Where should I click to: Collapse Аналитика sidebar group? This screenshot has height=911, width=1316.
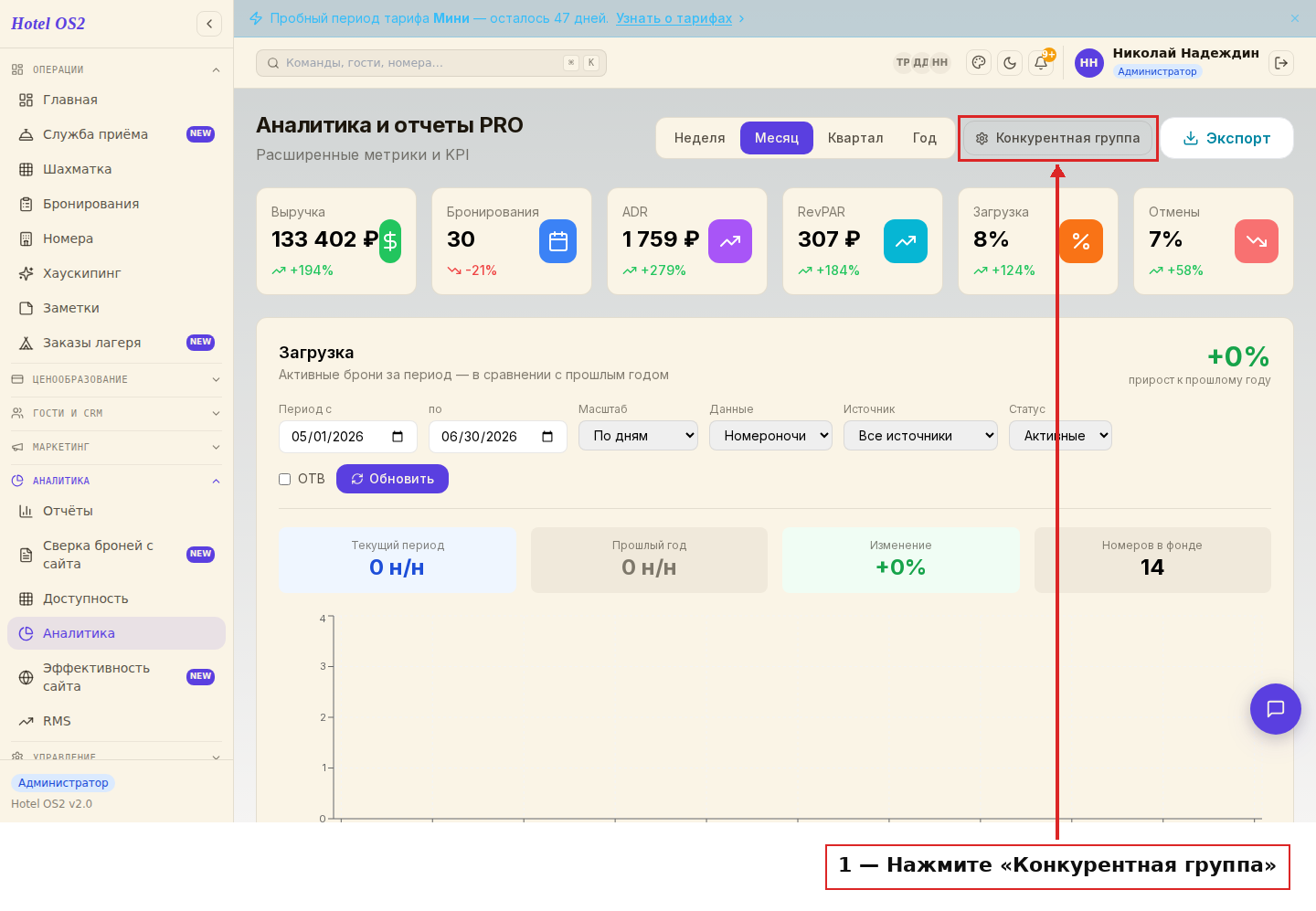(x=116, y=481)
